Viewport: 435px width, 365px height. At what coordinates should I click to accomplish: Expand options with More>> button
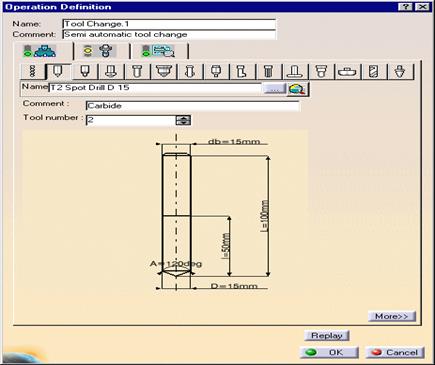click(x=392, y=316)
